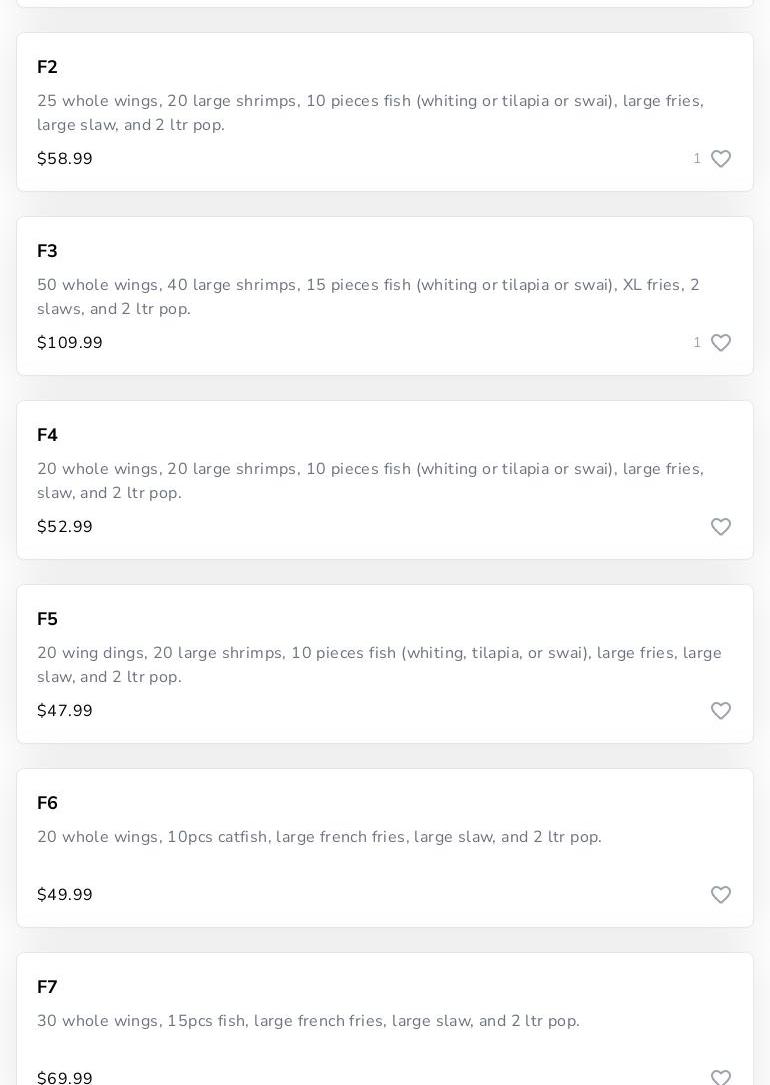770x1085 pixels.
Task: Select the $52.99 price for F4
Action: click(x=65, y=527)
